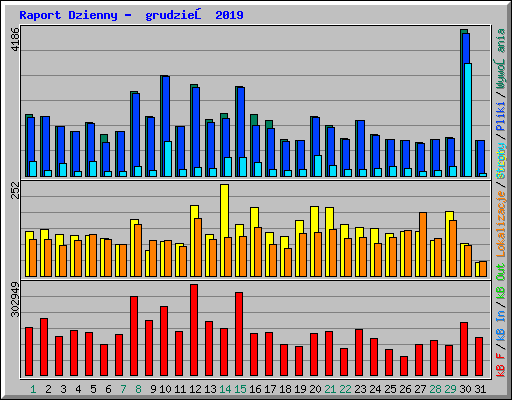Click the legend label "kB F"
This screenshot has height=400, width=512.
[501, 365]
